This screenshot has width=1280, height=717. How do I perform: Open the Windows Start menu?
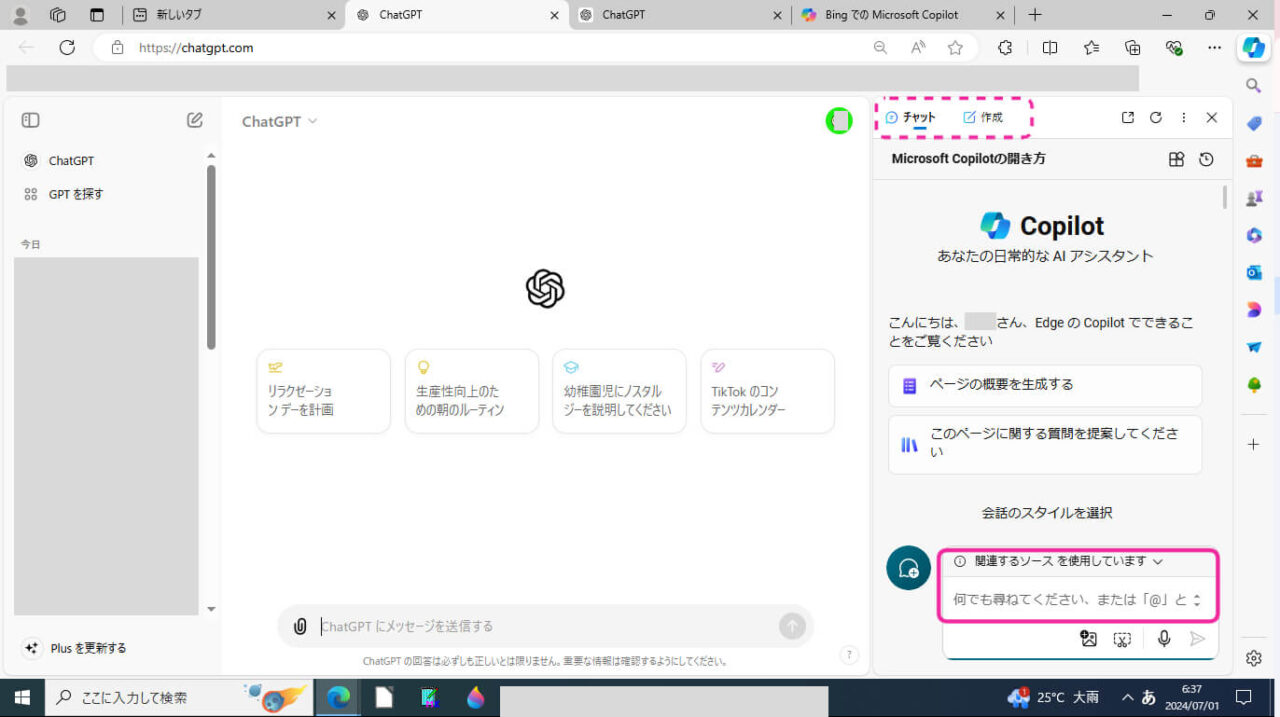tap(22, 697)
